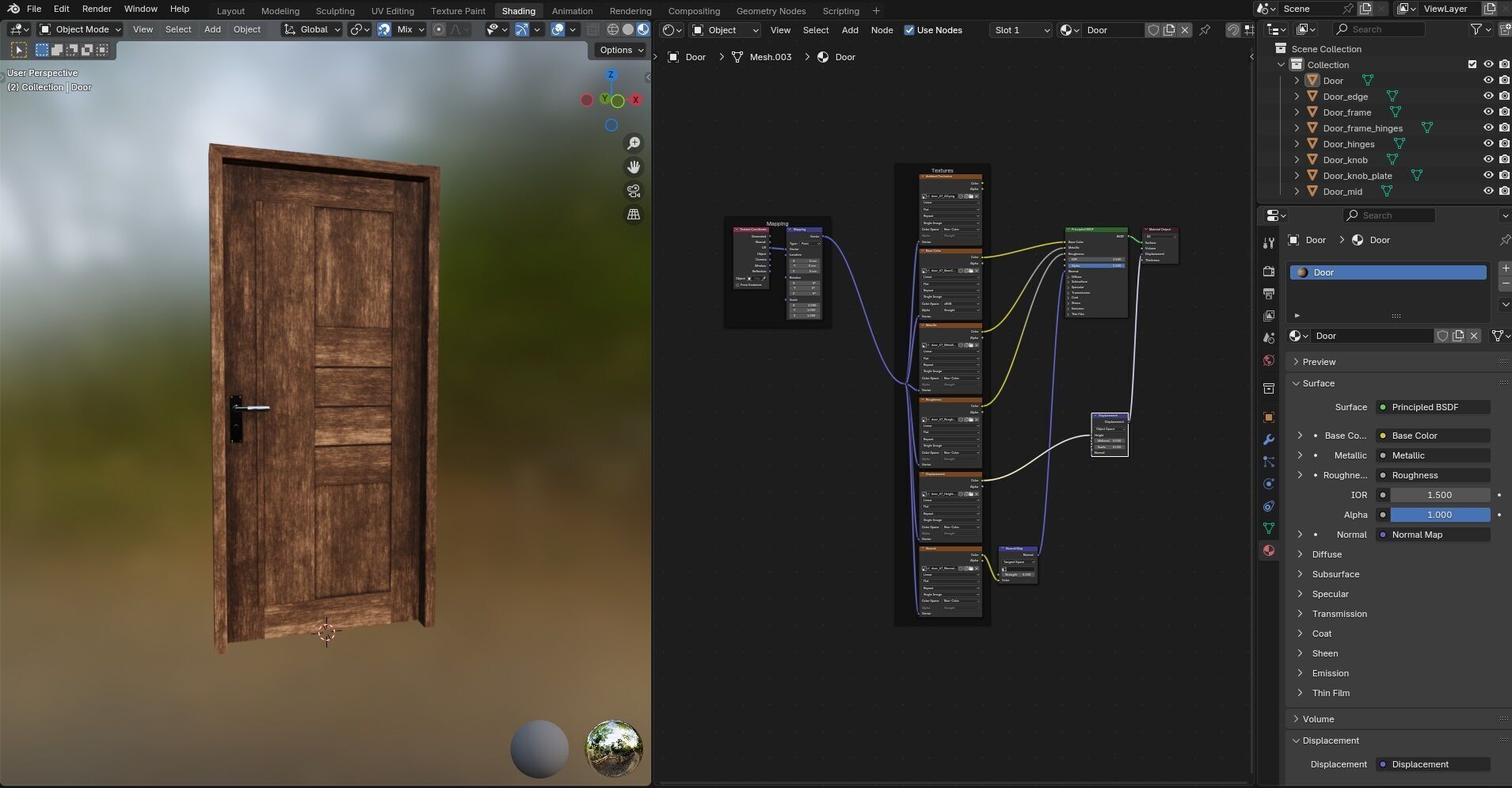Image resolution: width=1512 pixels, height=788 pixels.
Task: Open the Options dropdown in viewport
Action: 622,50
